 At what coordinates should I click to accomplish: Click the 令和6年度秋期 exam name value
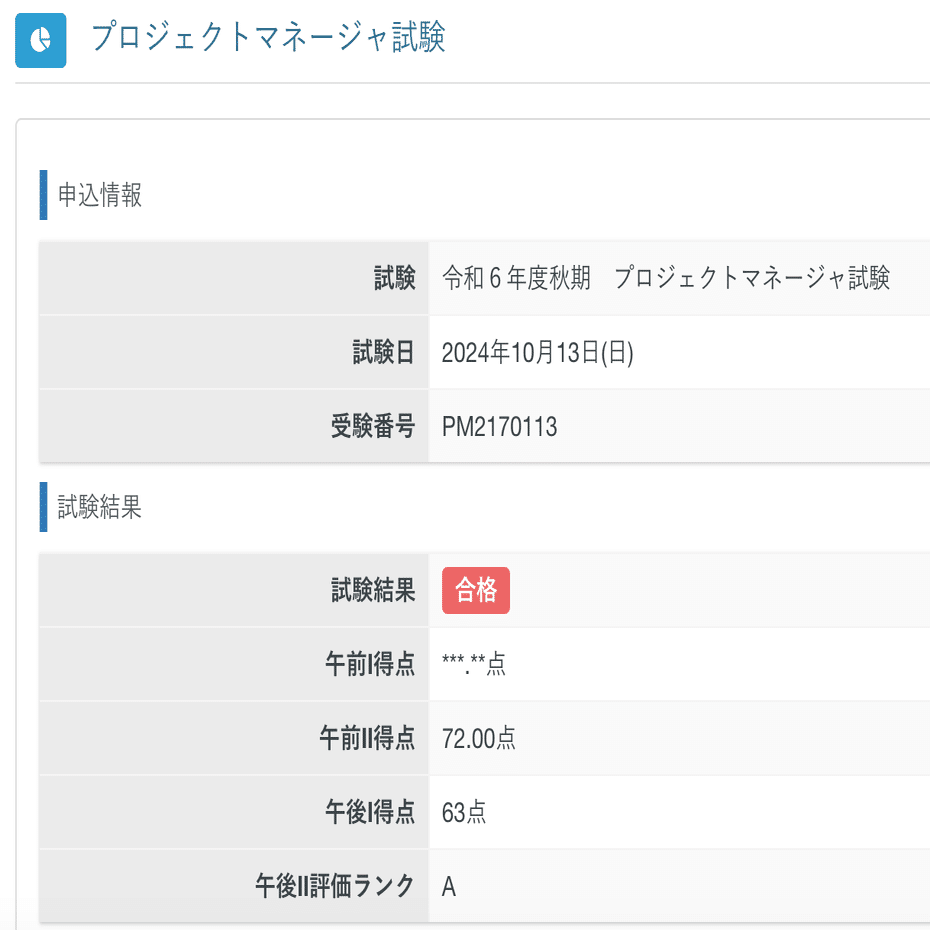666,279
